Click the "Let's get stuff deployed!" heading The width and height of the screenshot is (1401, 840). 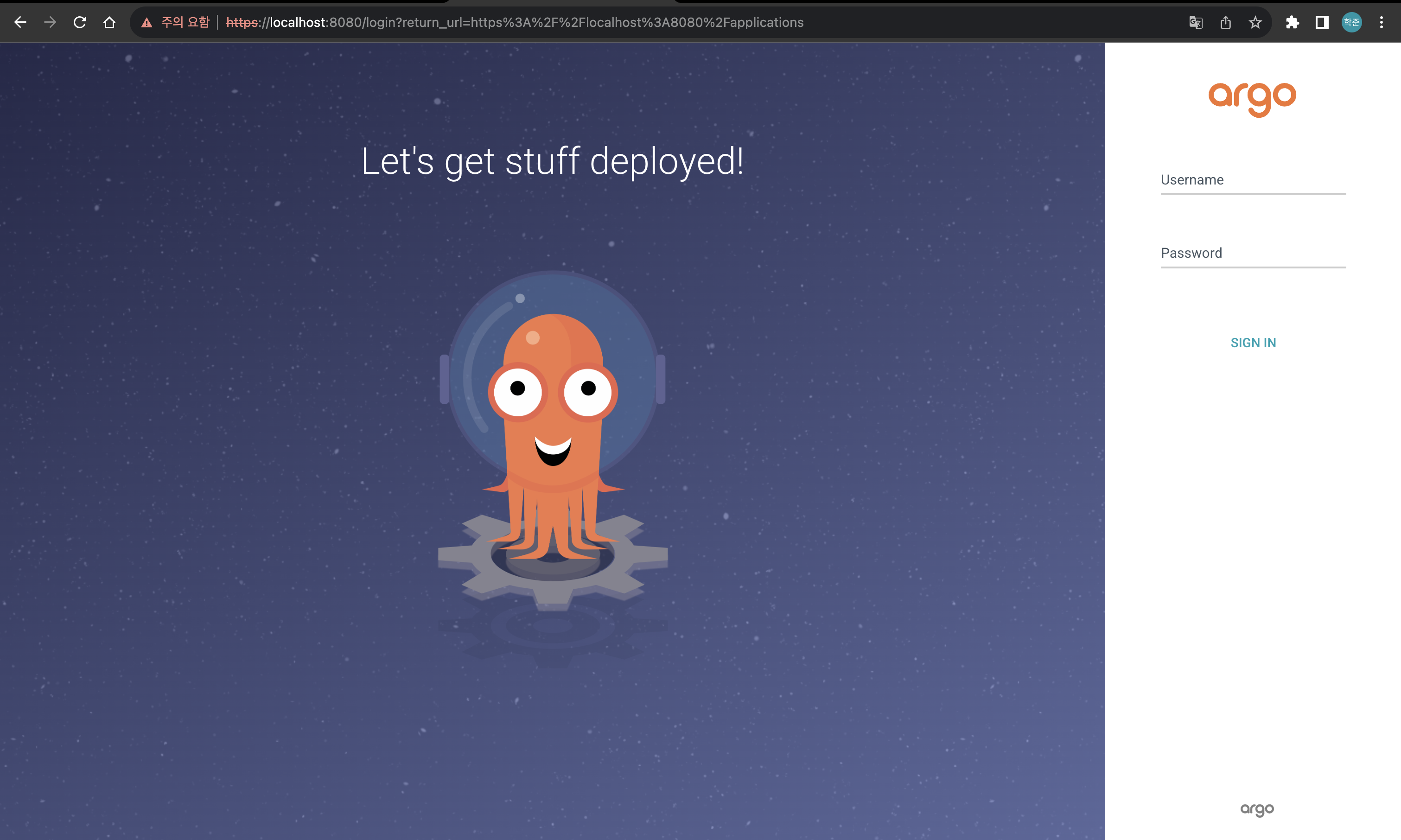552,161
